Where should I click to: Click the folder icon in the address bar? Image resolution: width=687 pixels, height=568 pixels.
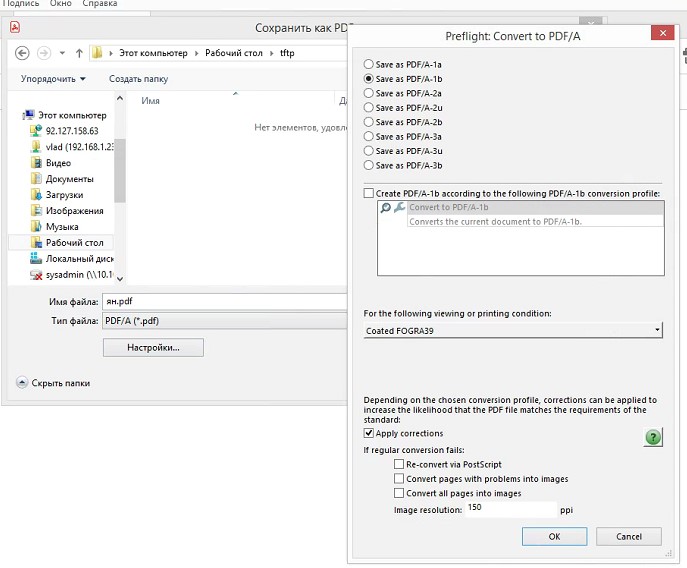click(97, 53)
